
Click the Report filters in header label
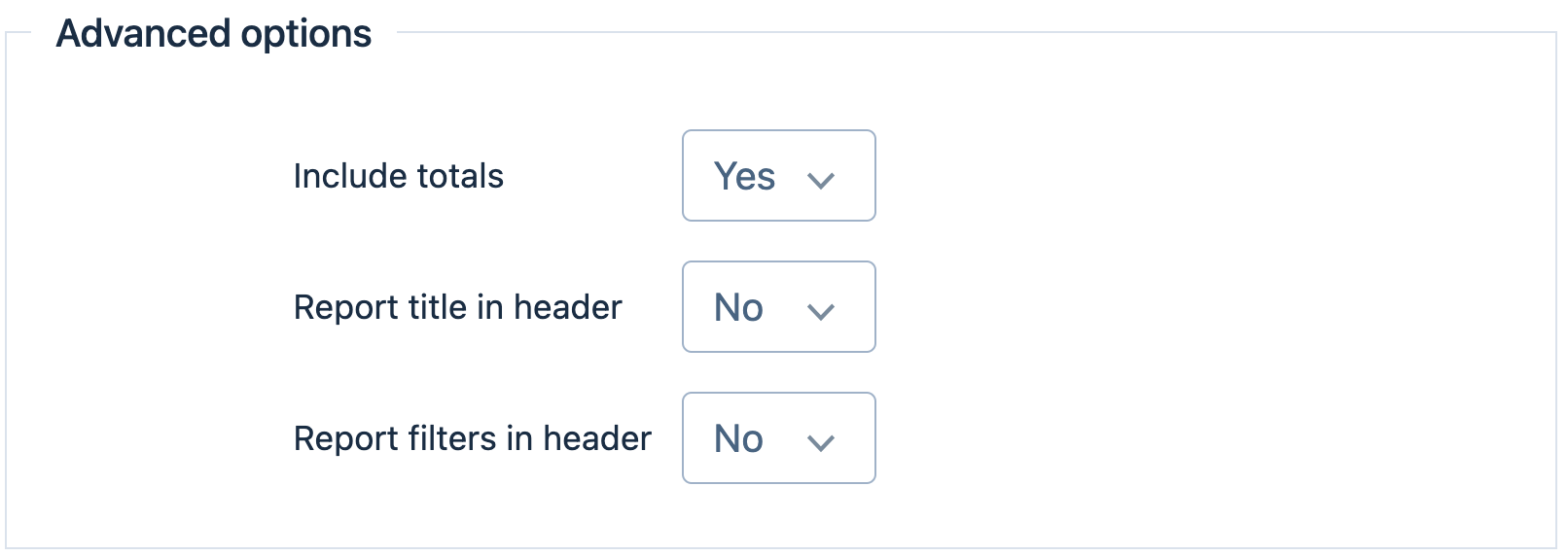coord(472,438)
